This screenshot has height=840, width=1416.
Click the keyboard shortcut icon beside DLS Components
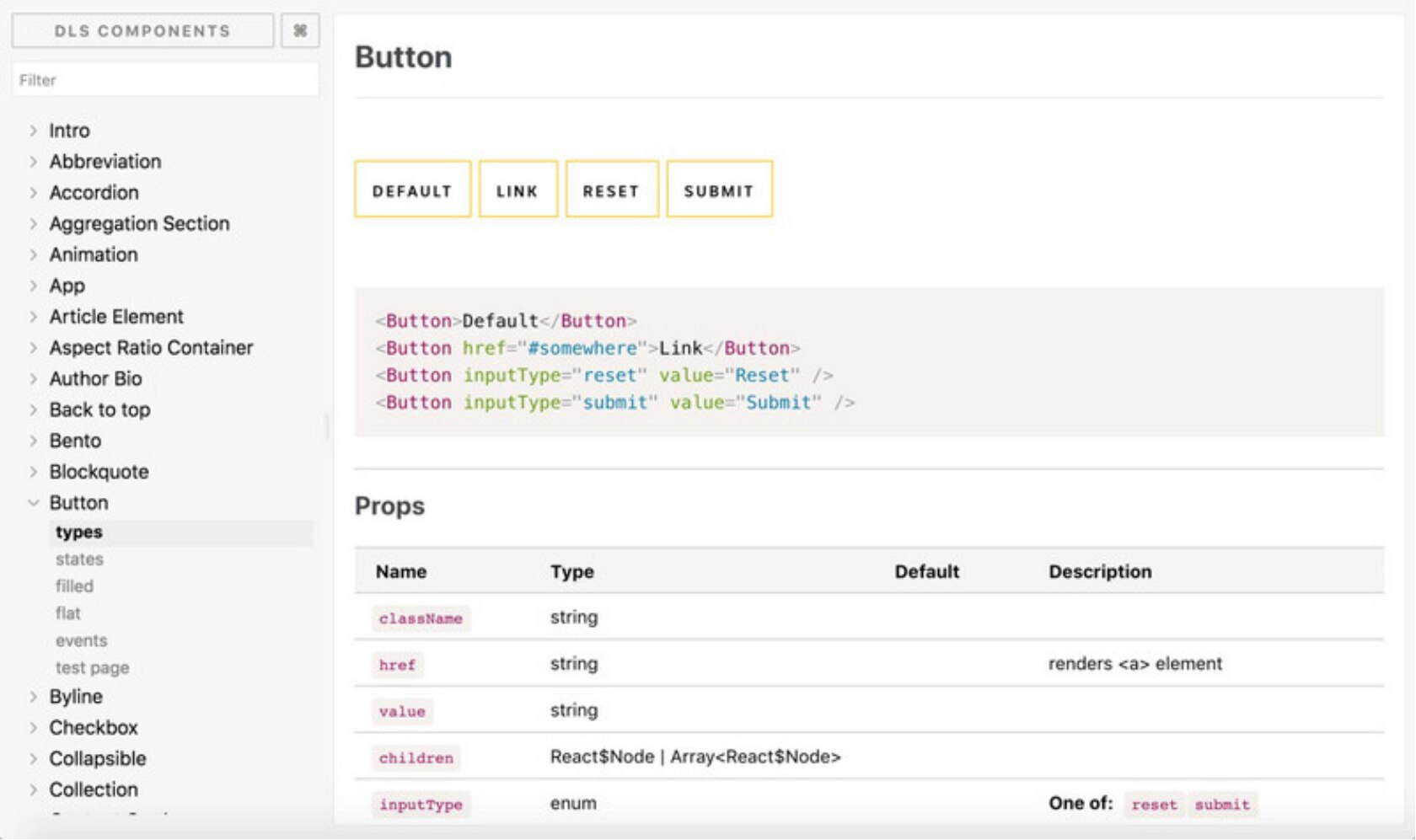[300, 31]
